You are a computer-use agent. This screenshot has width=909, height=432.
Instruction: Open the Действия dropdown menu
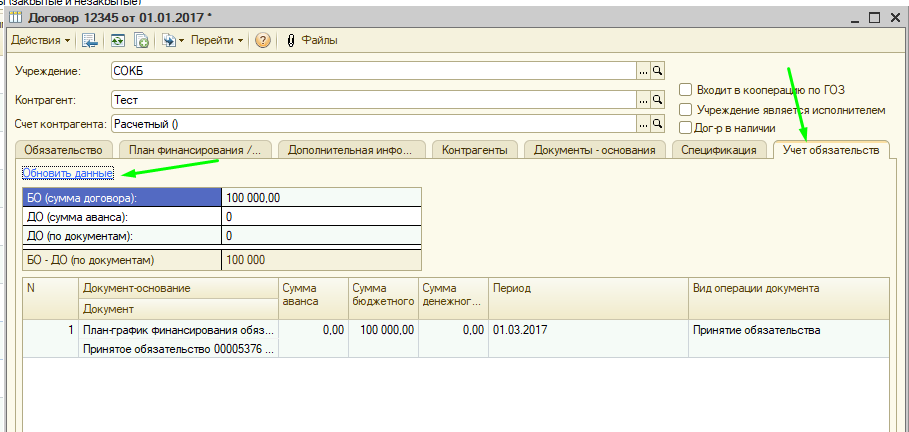pyautogui.click(x=40, y=40)
